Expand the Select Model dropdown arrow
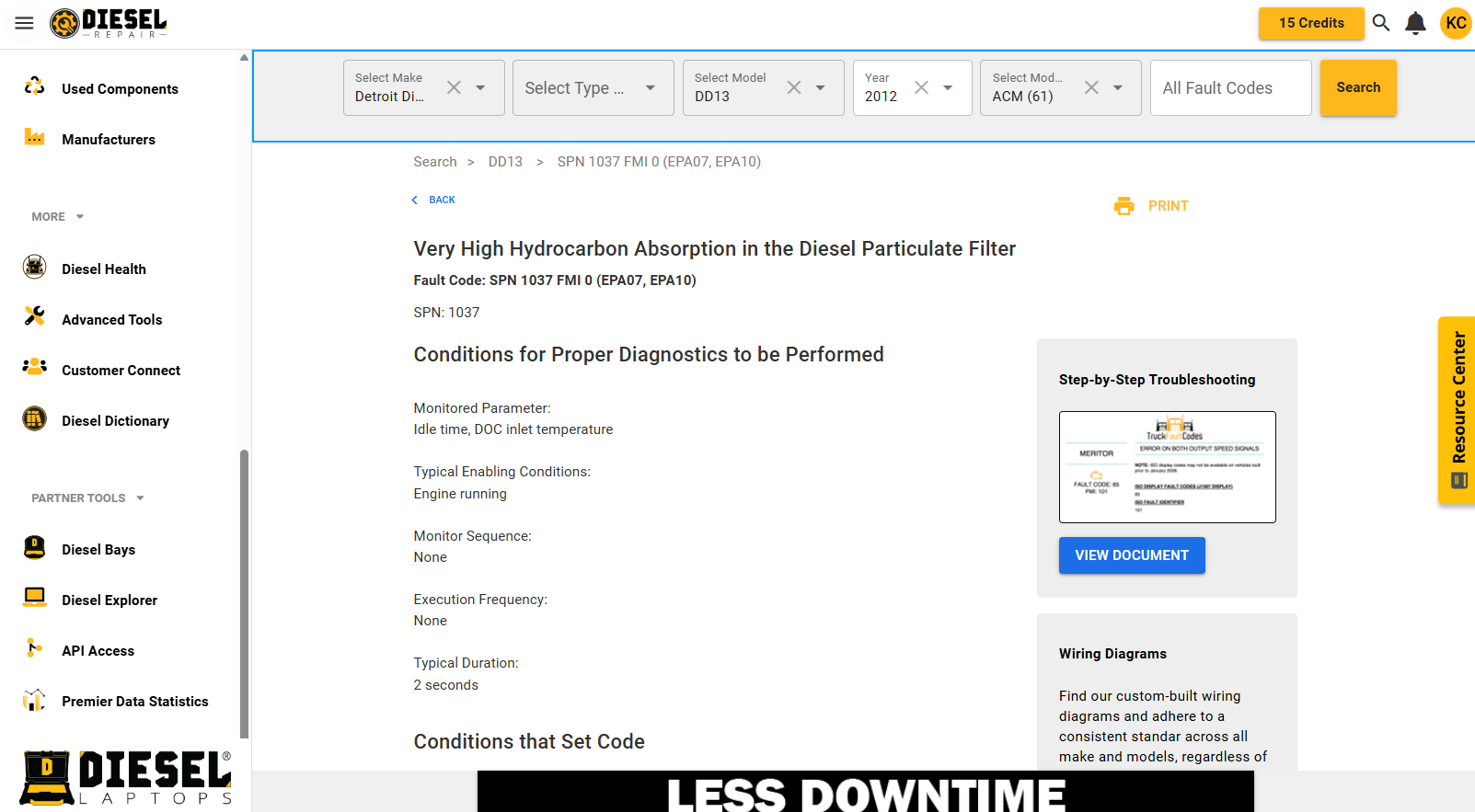Screen dimensions: 1475x812 [x=820, y=87]
